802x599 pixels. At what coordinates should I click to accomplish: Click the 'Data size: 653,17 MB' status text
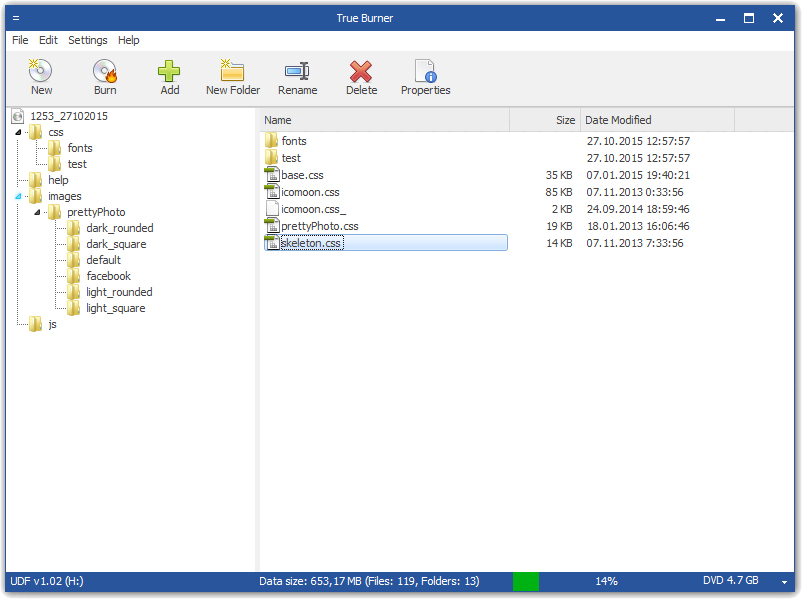310,581
